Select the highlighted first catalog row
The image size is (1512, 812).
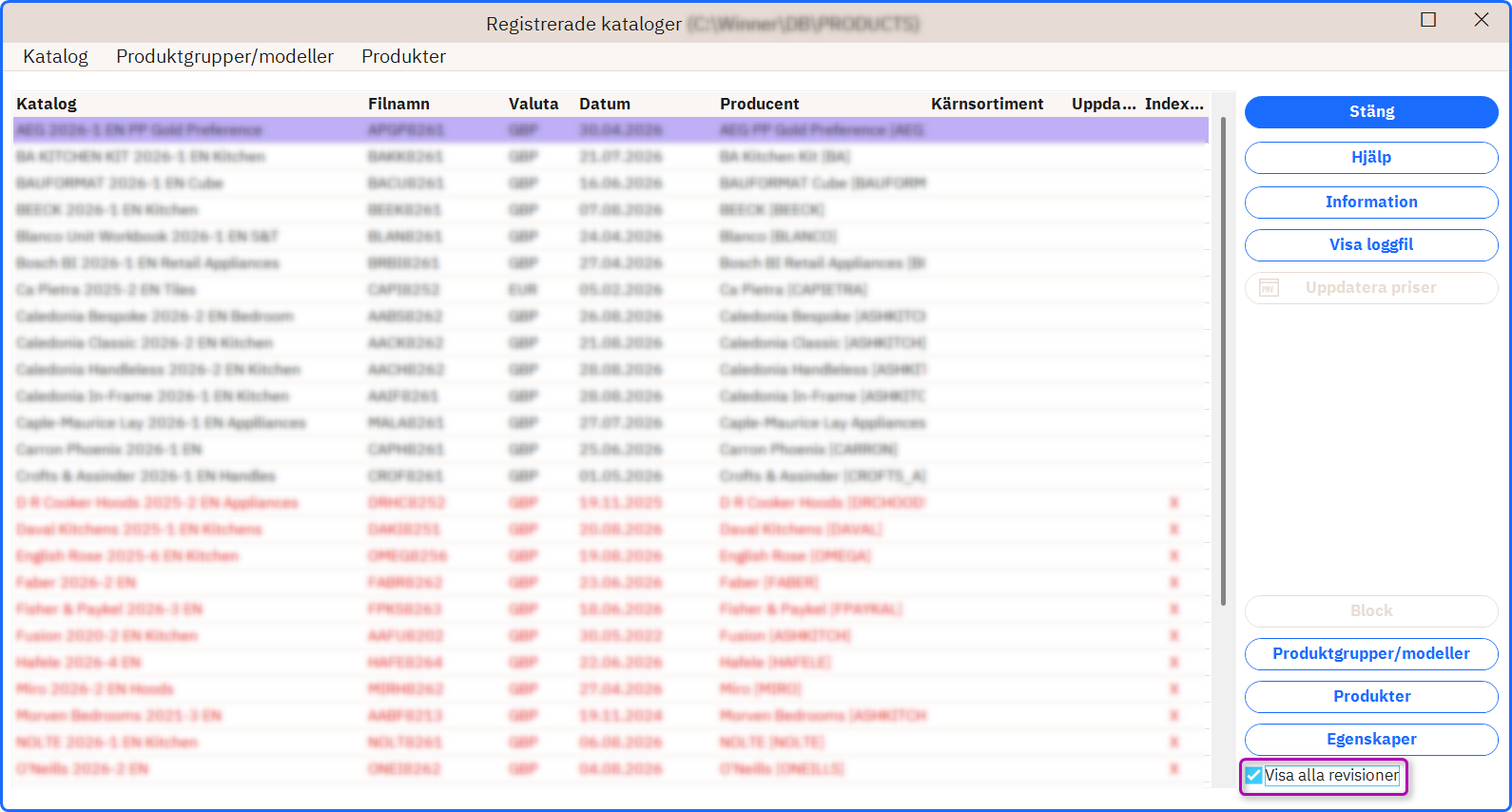click(611, 130)
